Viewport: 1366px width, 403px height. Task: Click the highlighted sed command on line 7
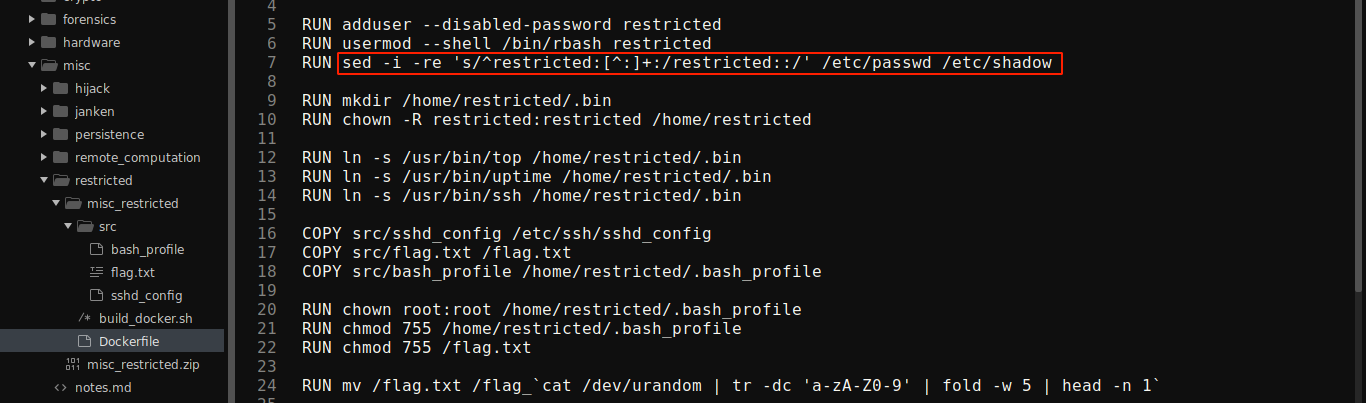tap(697, 63)
